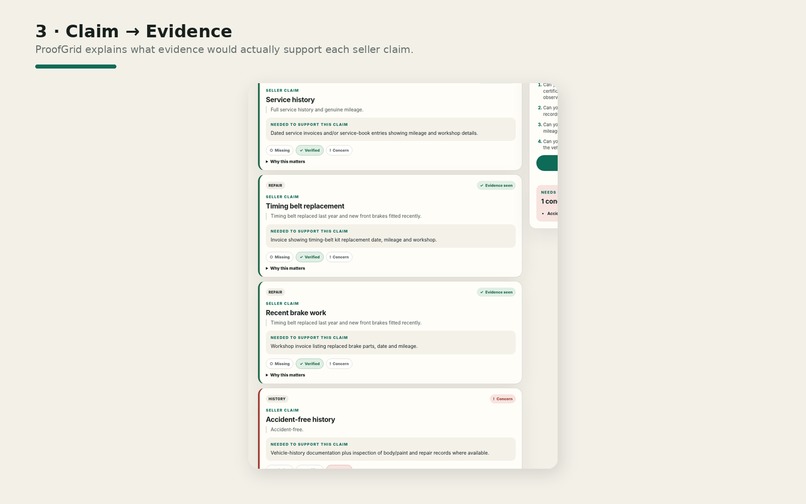Click the 'Service history' claim title
The height and width of the screenshot is (504, 806).
pos(290,100)
